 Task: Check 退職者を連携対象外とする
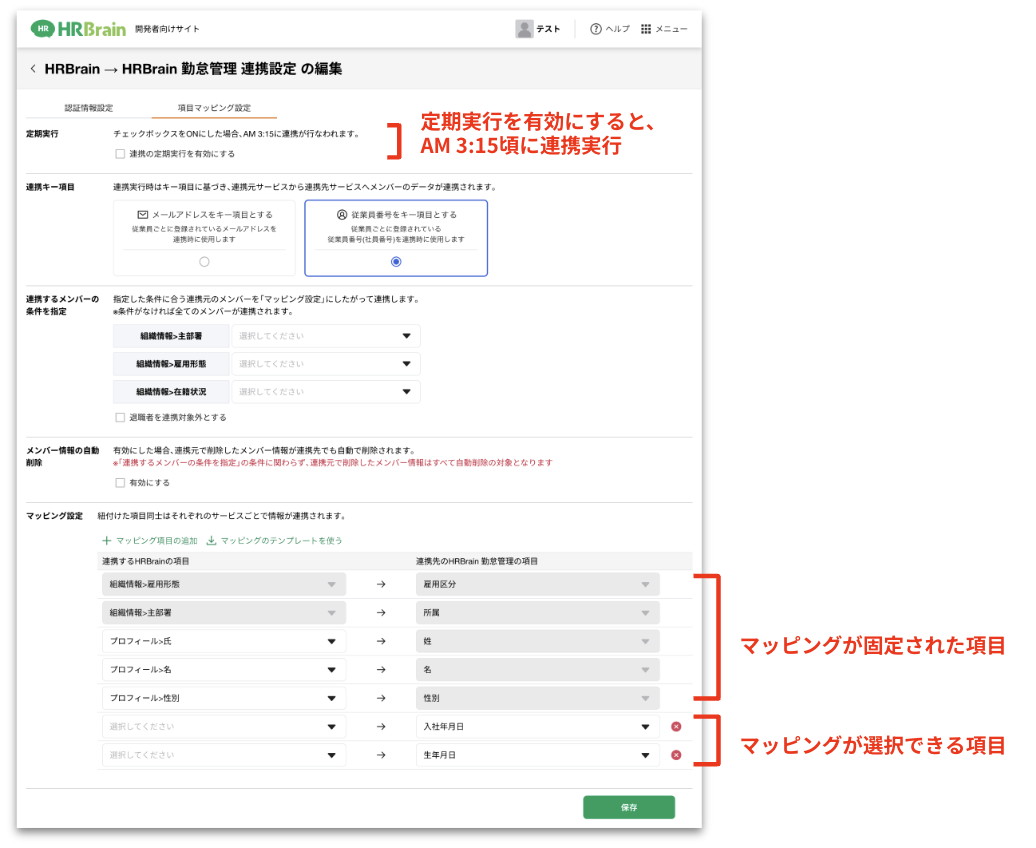point(120,417)
